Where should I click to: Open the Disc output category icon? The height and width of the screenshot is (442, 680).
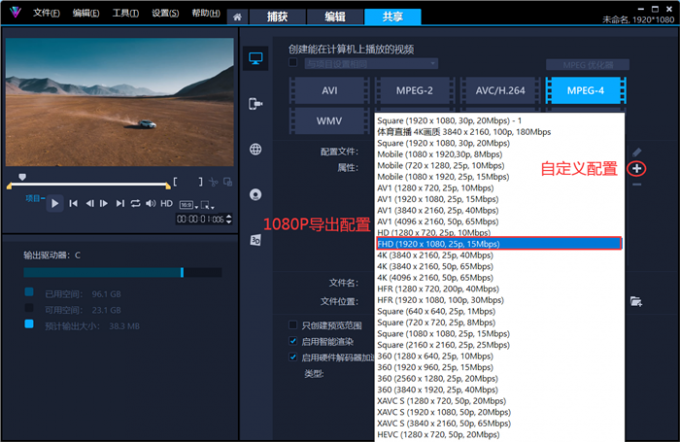click(256, 194)
